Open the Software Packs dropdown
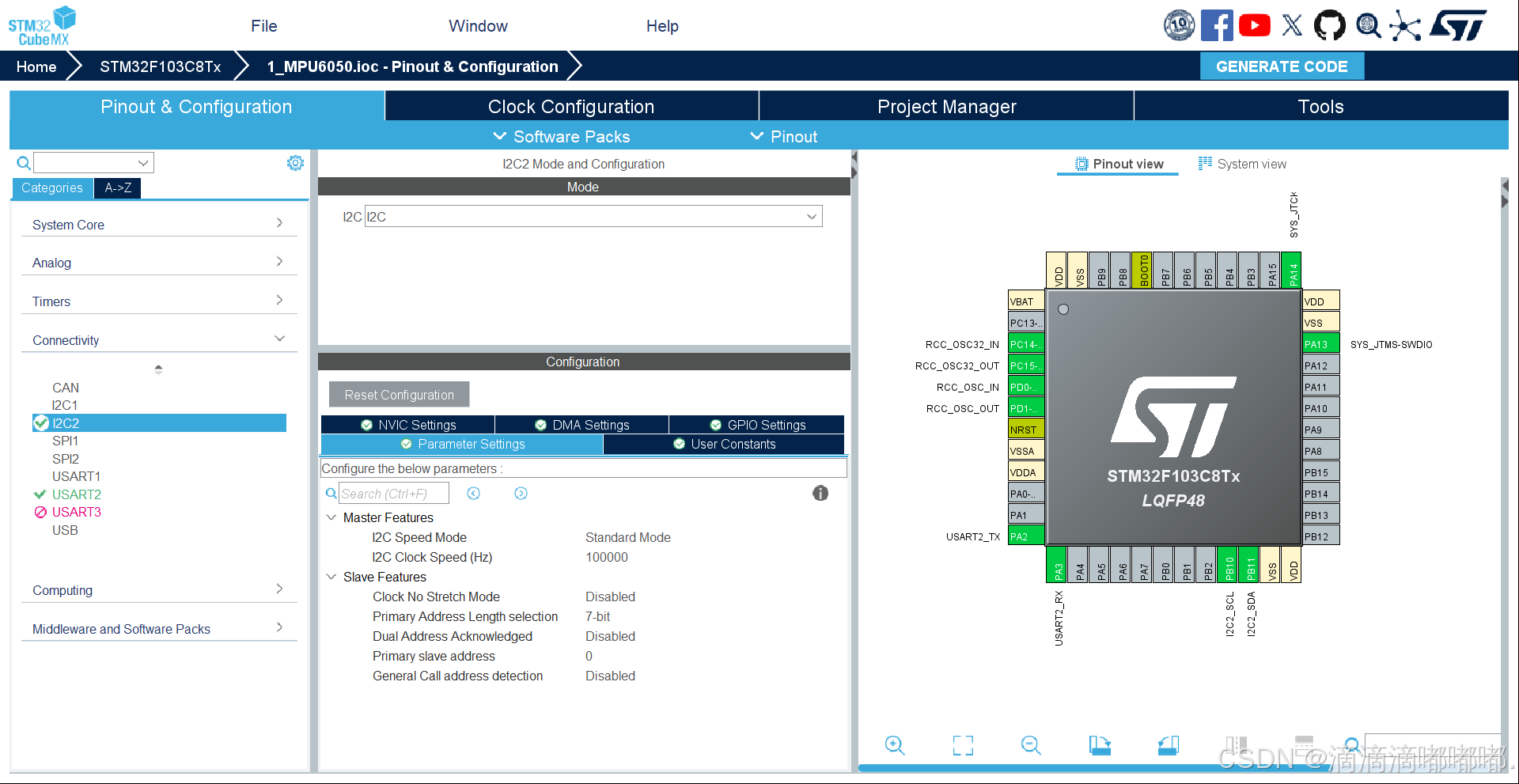 (562, 136)
